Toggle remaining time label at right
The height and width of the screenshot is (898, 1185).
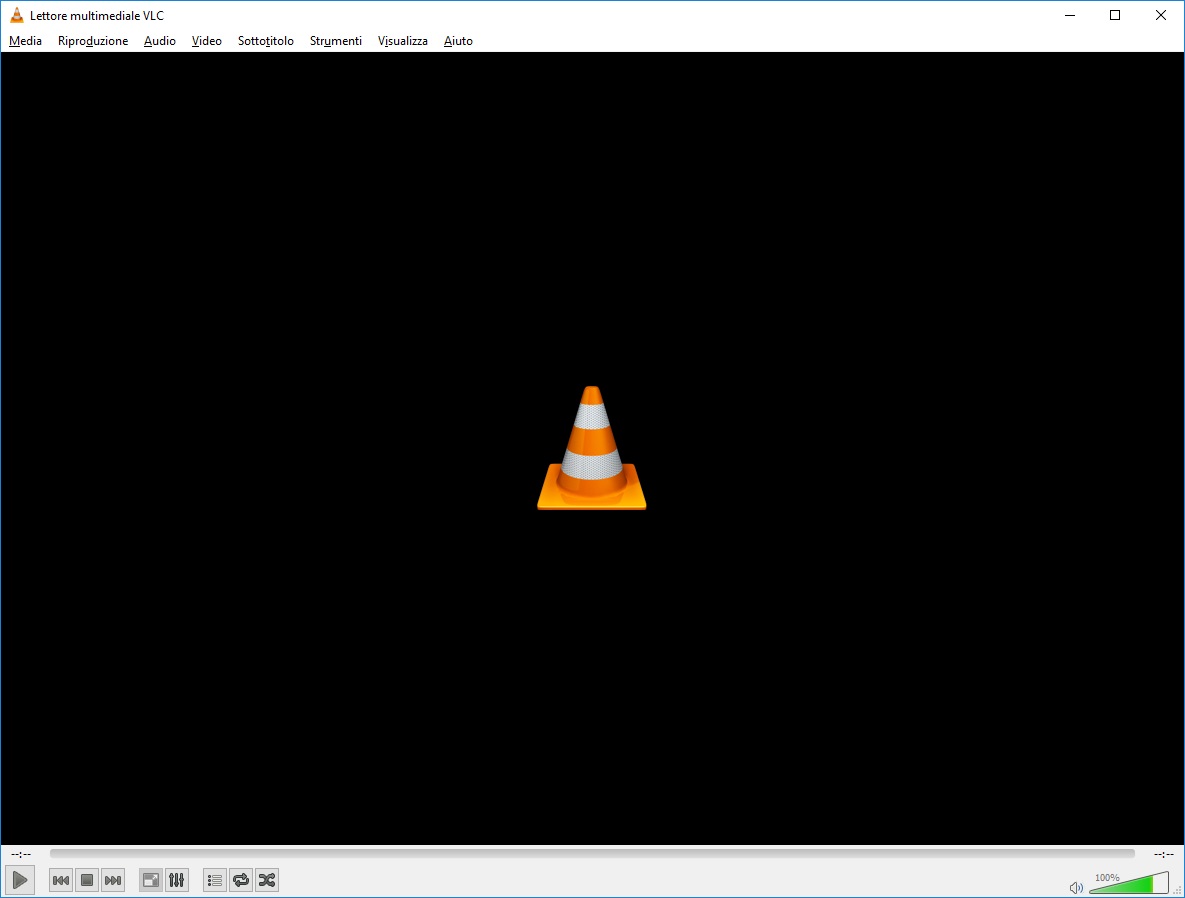pyautogui.click(x=1163, y=854)
